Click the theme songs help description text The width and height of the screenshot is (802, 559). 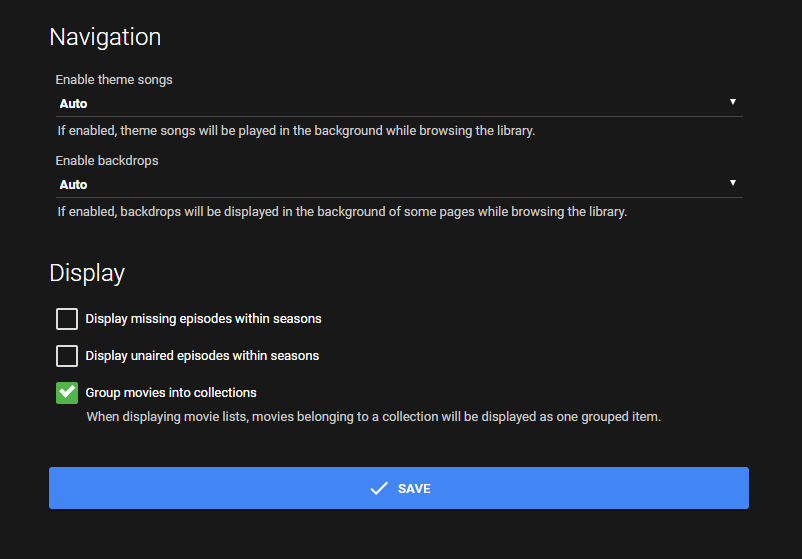click(296, 131)
